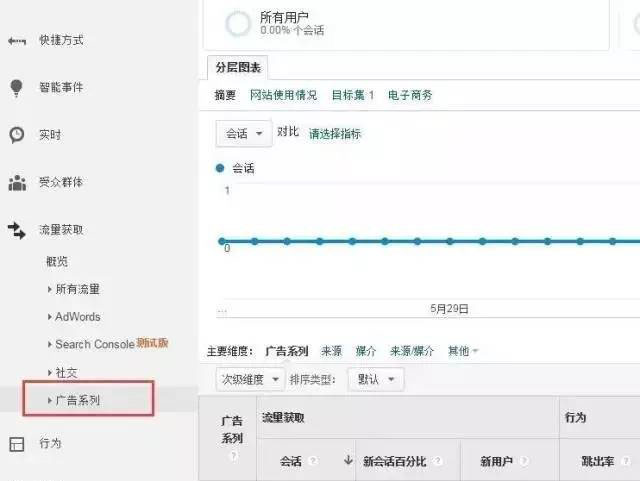Switch to the 电子商务 tab

click(x=410, y=96)
